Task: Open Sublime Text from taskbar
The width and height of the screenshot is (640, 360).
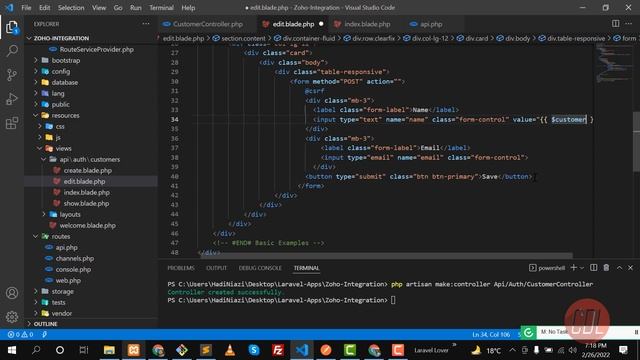Action: point(206,350)
